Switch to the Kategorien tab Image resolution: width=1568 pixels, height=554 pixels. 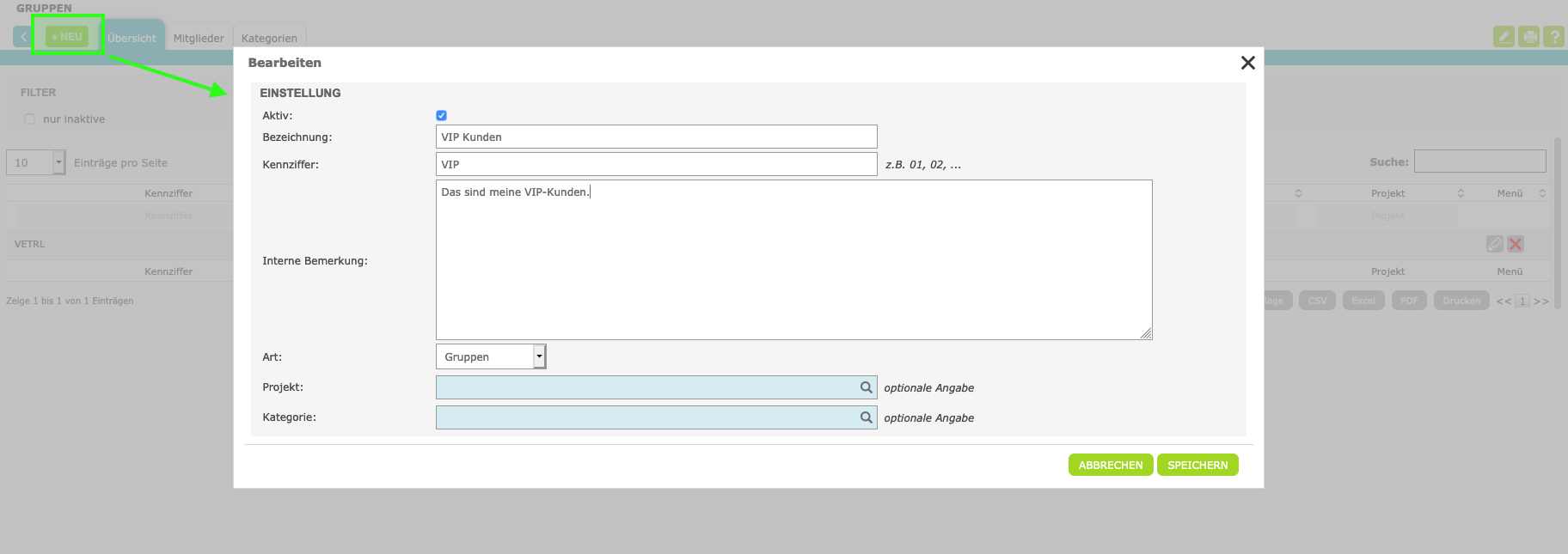pos(269,38)
